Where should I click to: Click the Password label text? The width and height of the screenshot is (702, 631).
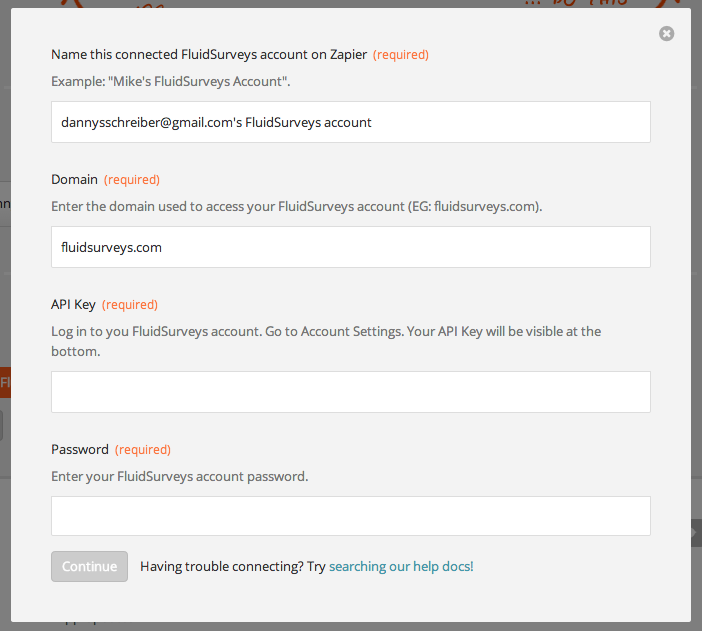80,449
